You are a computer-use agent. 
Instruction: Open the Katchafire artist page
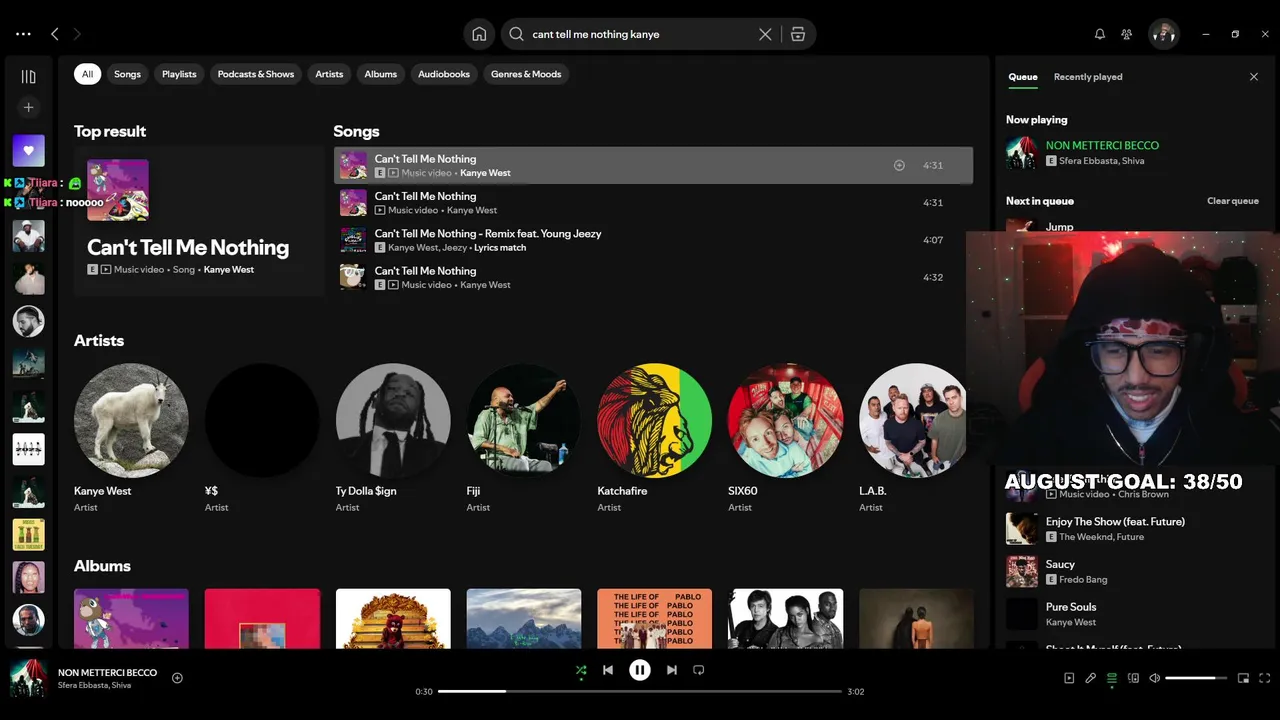point(655,420)
